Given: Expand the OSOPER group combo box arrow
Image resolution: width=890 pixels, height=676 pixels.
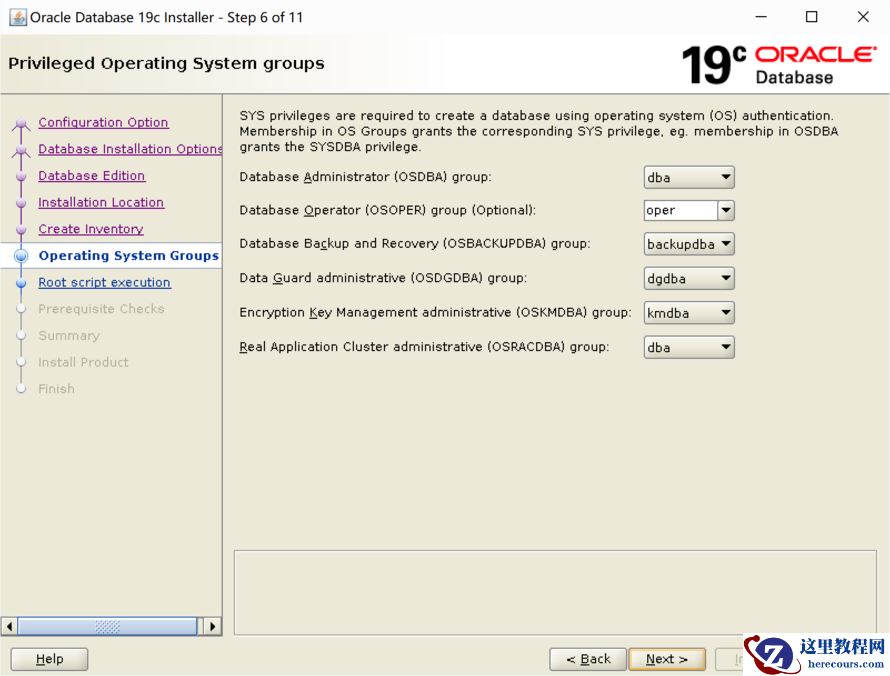Looking at the screenshot, I should coord(726,211).
